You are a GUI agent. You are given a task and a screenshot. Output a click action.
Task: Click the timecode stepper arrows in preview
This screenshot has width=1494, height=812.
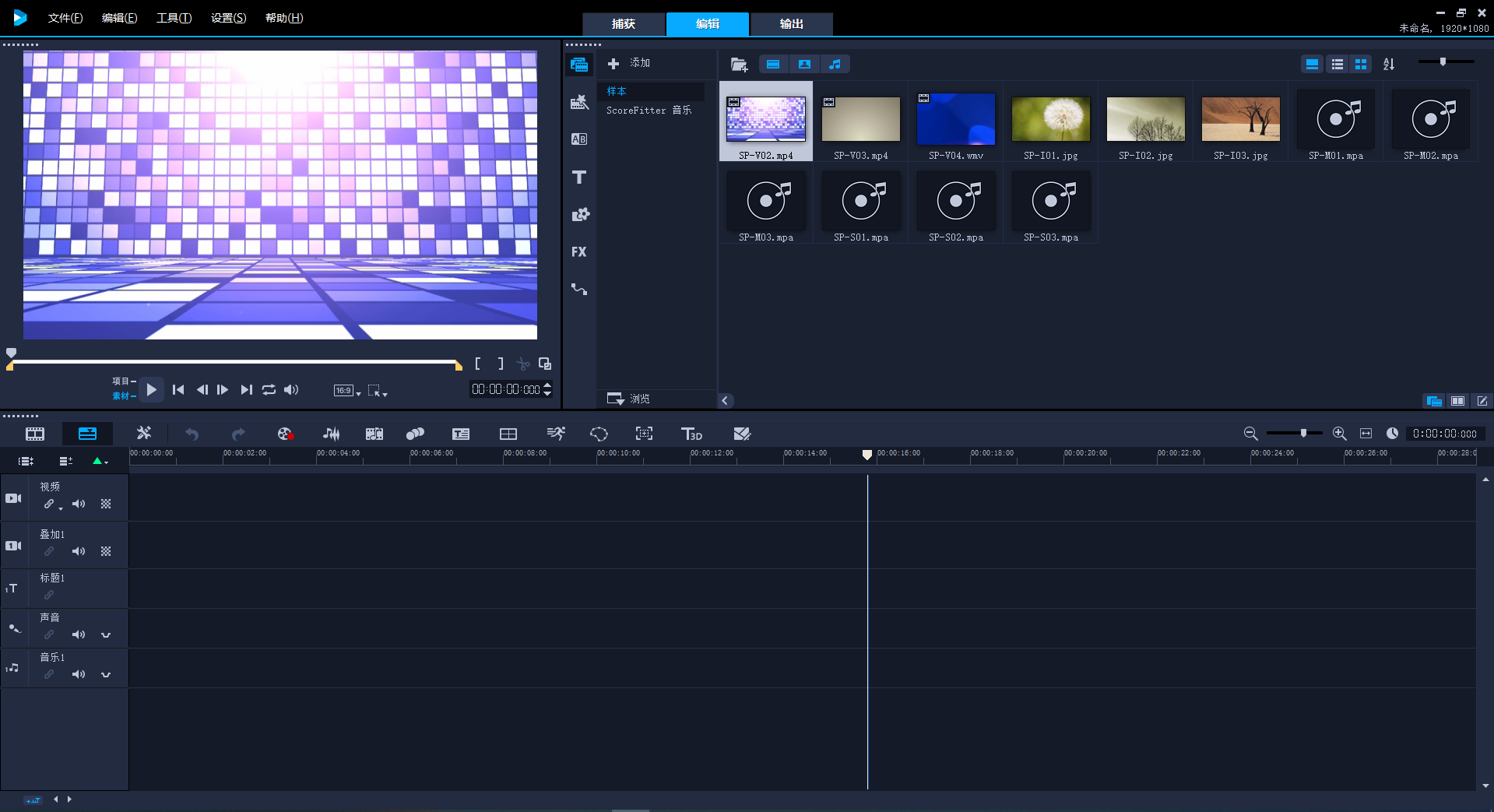tap(547, 389)
